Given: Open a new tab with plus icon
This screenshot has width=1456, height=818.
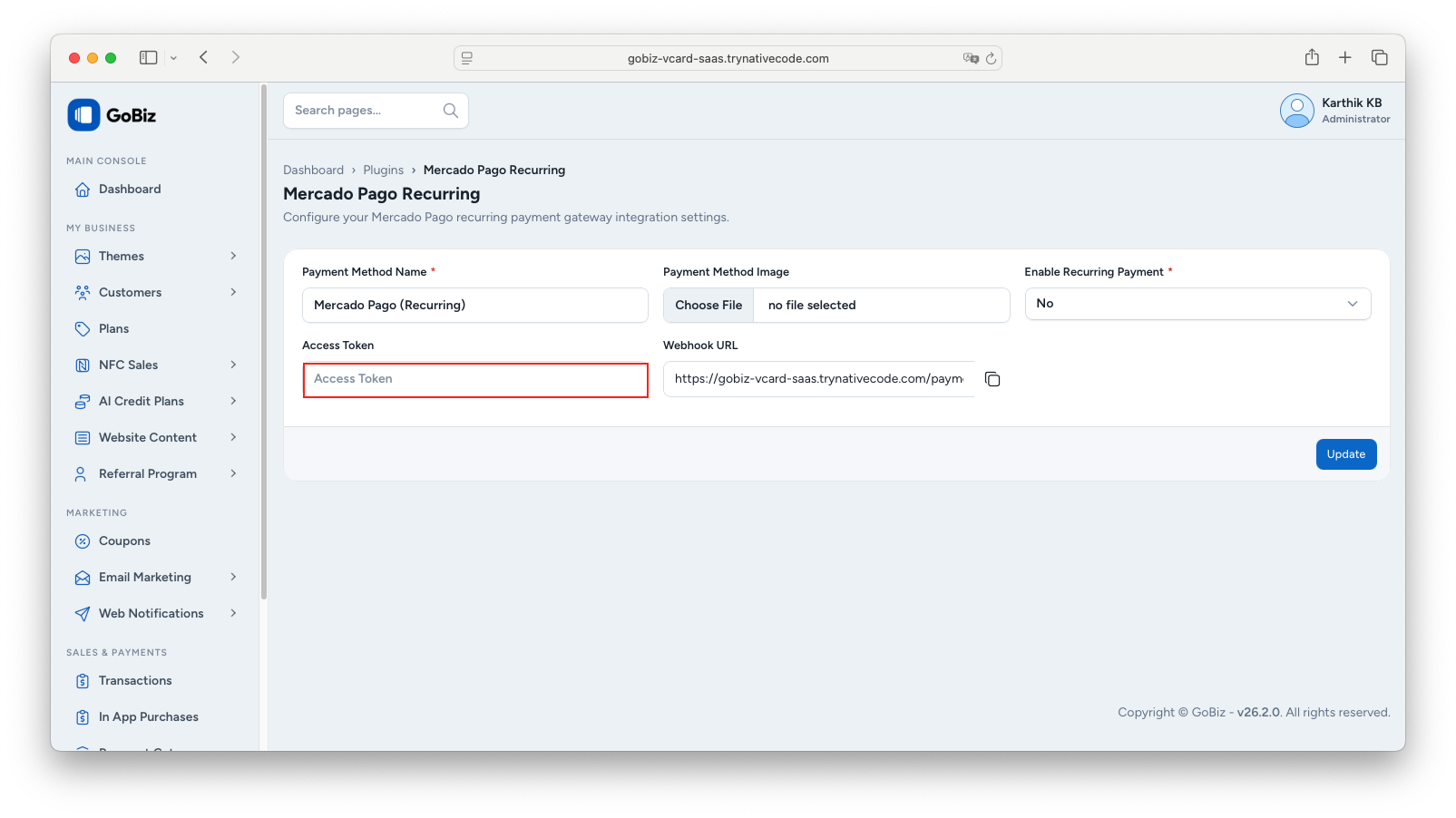Looking at the screenshot, I should (1345, 58).
